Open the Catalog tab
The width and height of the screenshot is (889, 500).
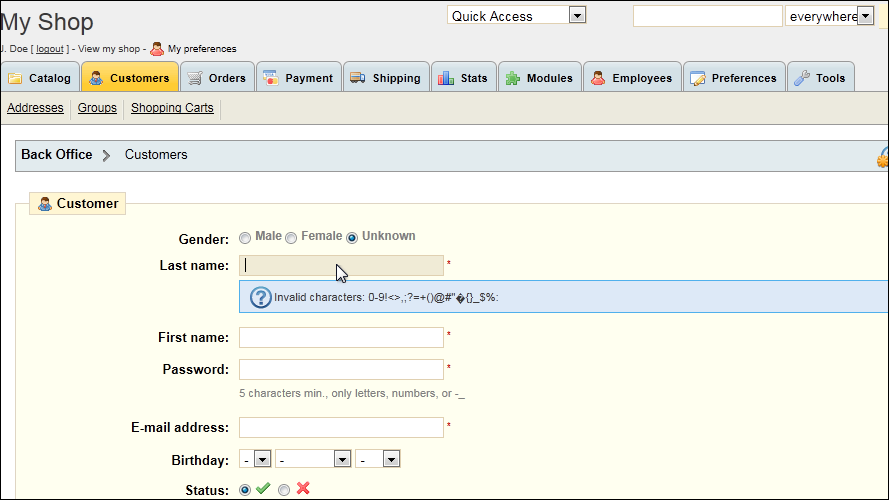(x=40, y=77)
